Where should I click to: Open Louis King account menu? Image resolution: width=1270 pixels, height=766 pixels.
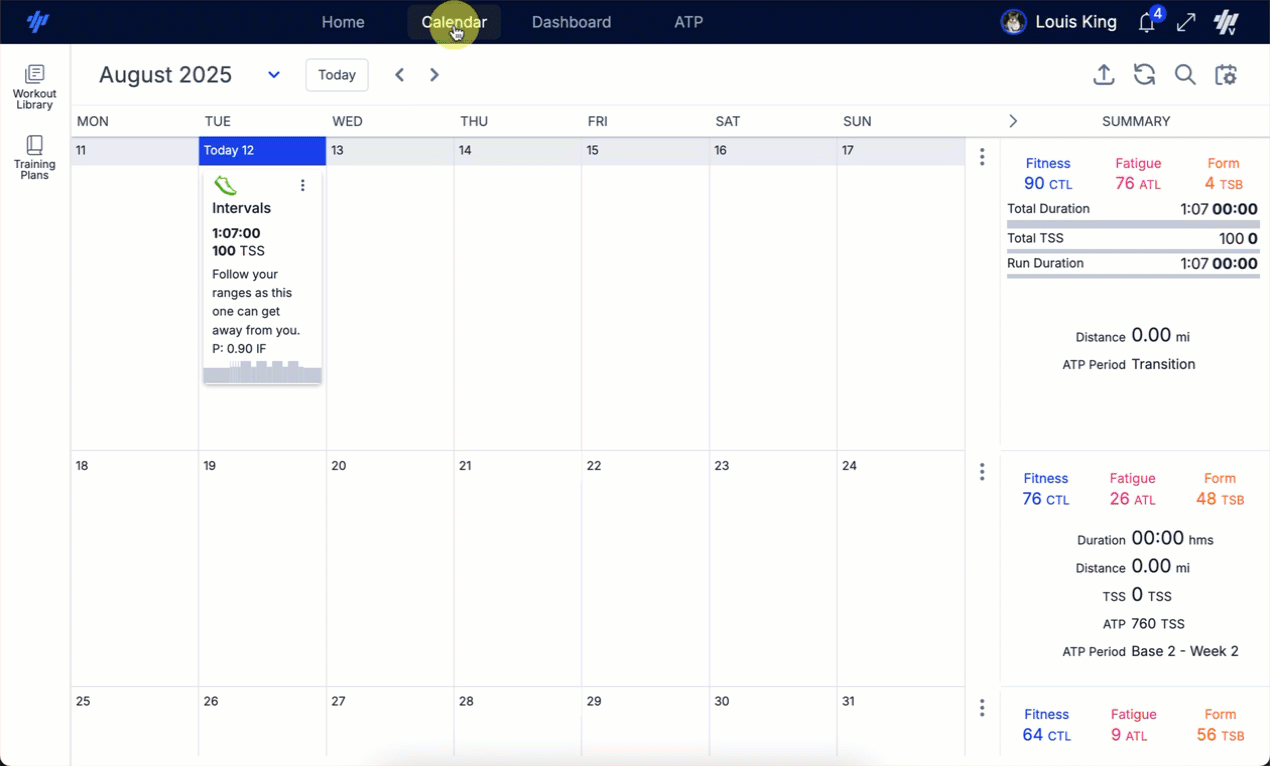click(1076, 22)
